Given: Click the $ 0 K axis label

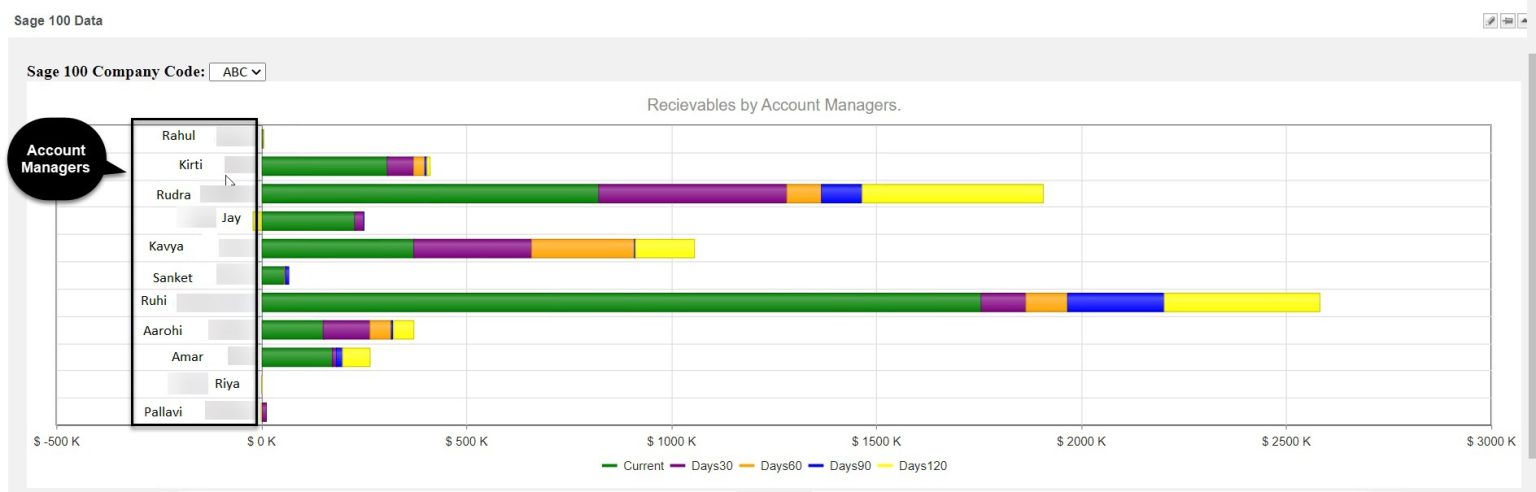Looking at the screenshot, I should tap(262, 441).
